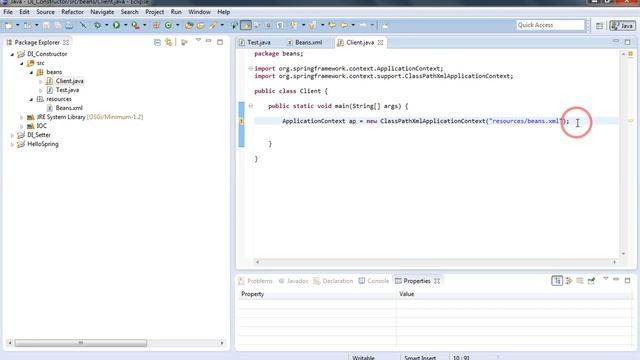Click the Package Explorer horizontal scrollbar thumb
The image size is (640, 360).
pos(81,343)
